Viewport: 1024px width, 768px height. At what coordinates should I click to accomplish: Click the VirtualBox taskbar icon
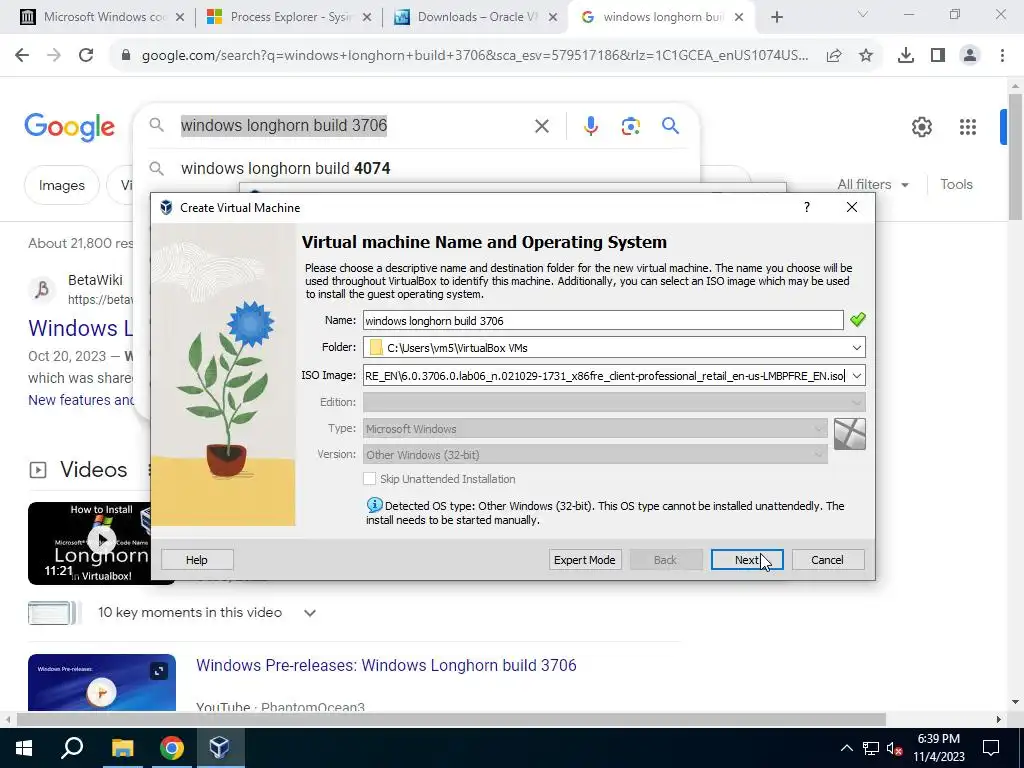pyautogui.click(x=219, y=748)
